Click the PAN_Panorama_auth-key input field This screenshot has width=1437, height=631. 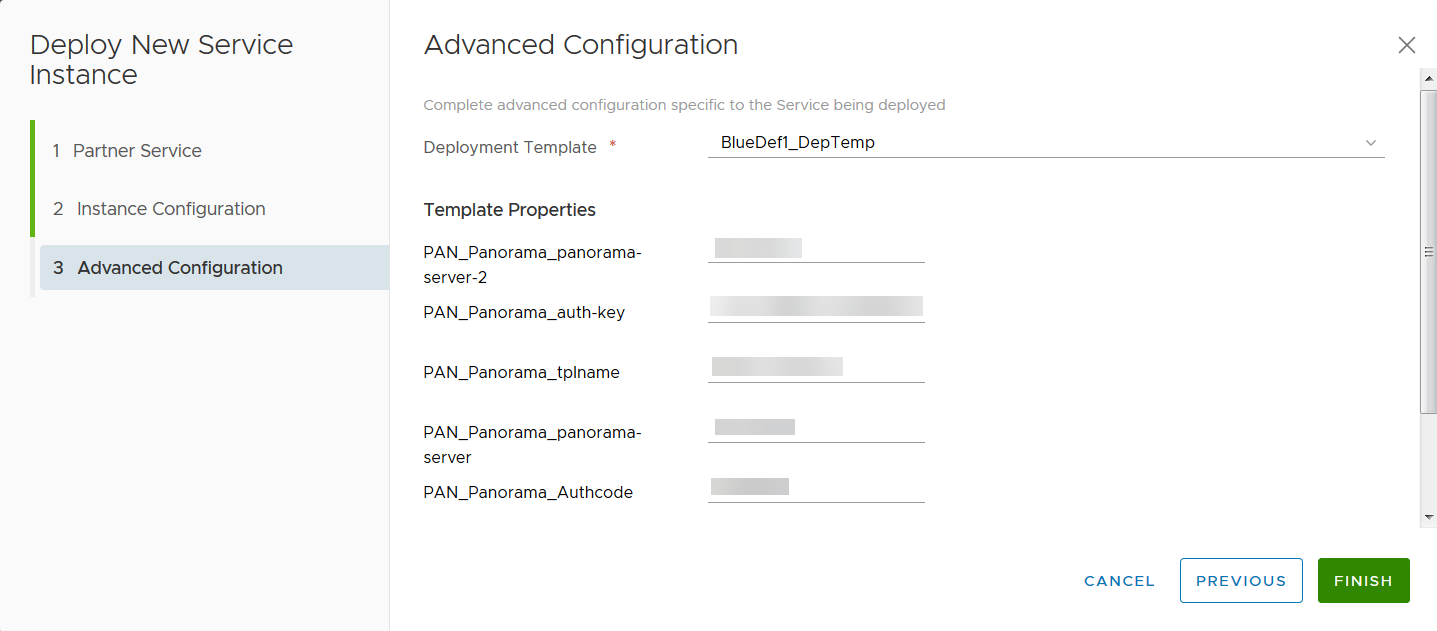coord(816,307)
